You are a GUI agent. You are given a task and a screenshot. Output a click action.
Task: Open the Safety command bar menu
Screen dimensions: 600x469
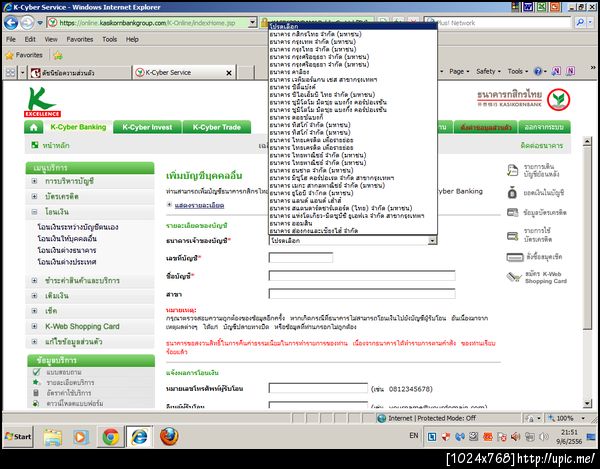pyautogui.click(x=488, y=72)
